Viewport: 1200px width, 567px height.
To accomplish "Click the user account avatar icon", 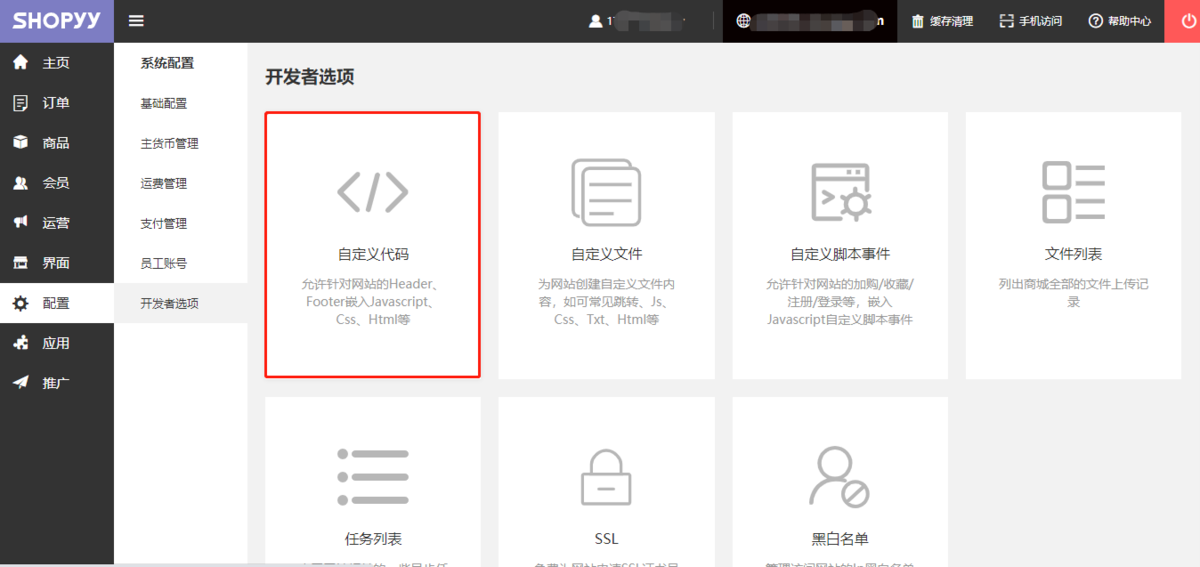I will pos(596,21).
